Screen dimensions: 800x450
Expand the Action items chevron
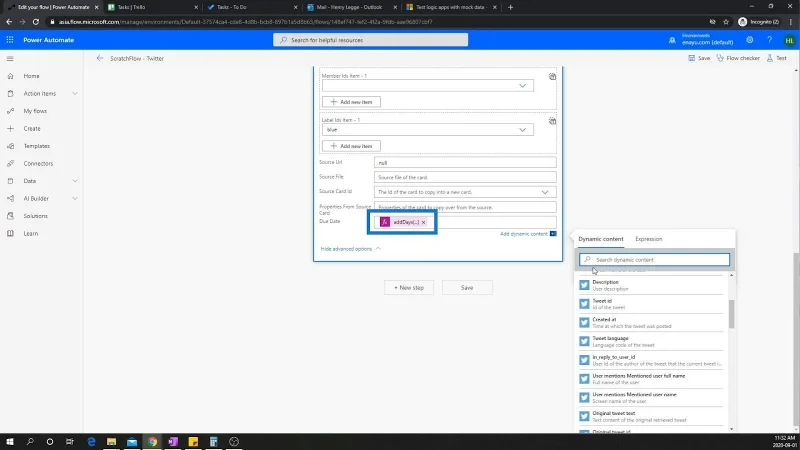click(75, 93)
